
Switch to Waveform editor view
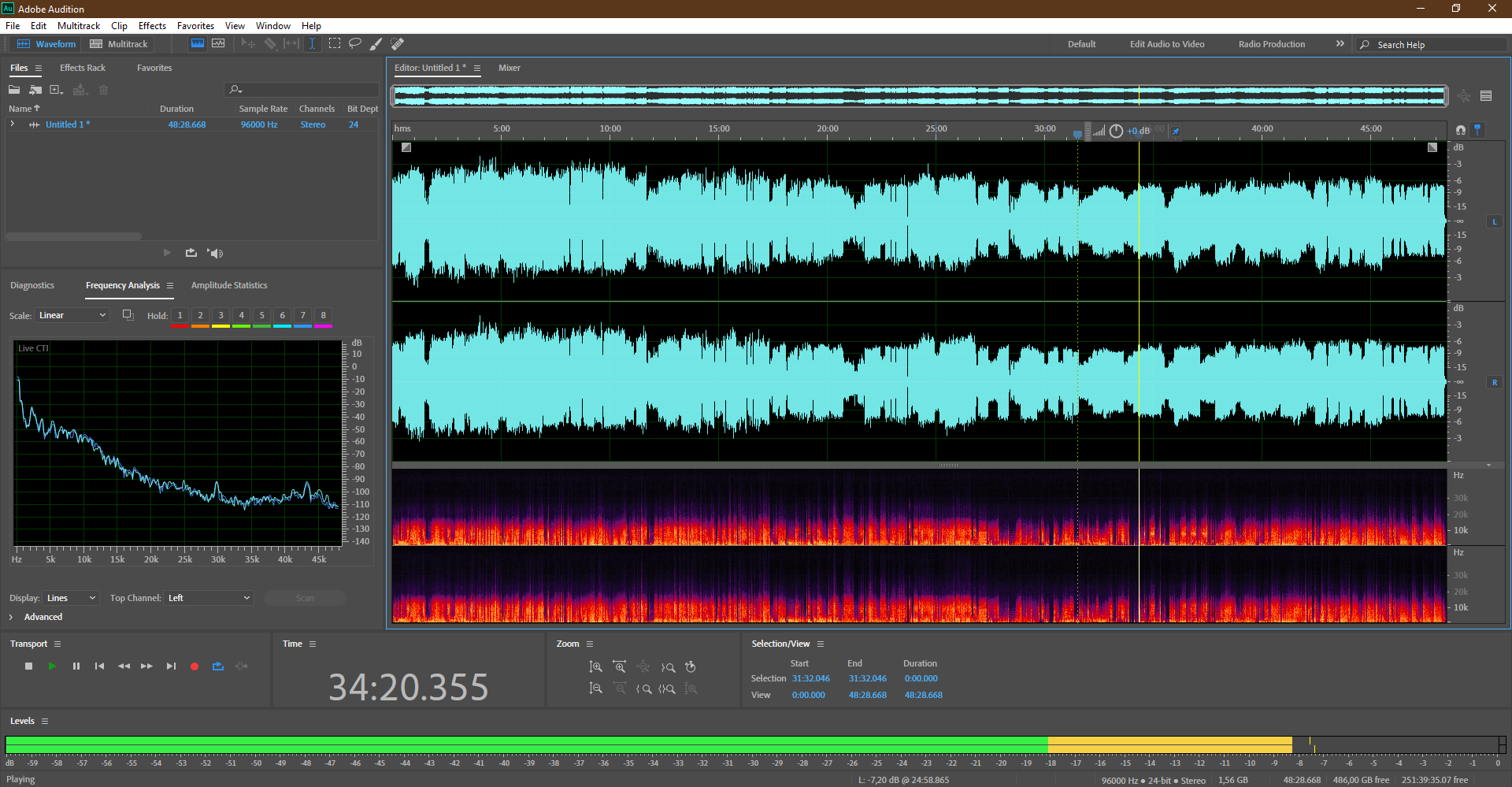pyautogui.click(x=46, y=44)
